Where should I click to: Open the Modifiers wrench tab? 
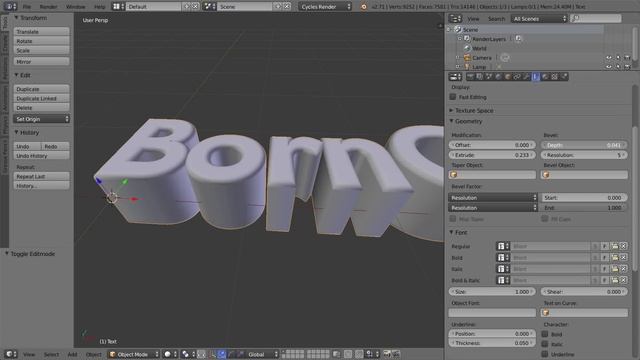click(527, 77)
